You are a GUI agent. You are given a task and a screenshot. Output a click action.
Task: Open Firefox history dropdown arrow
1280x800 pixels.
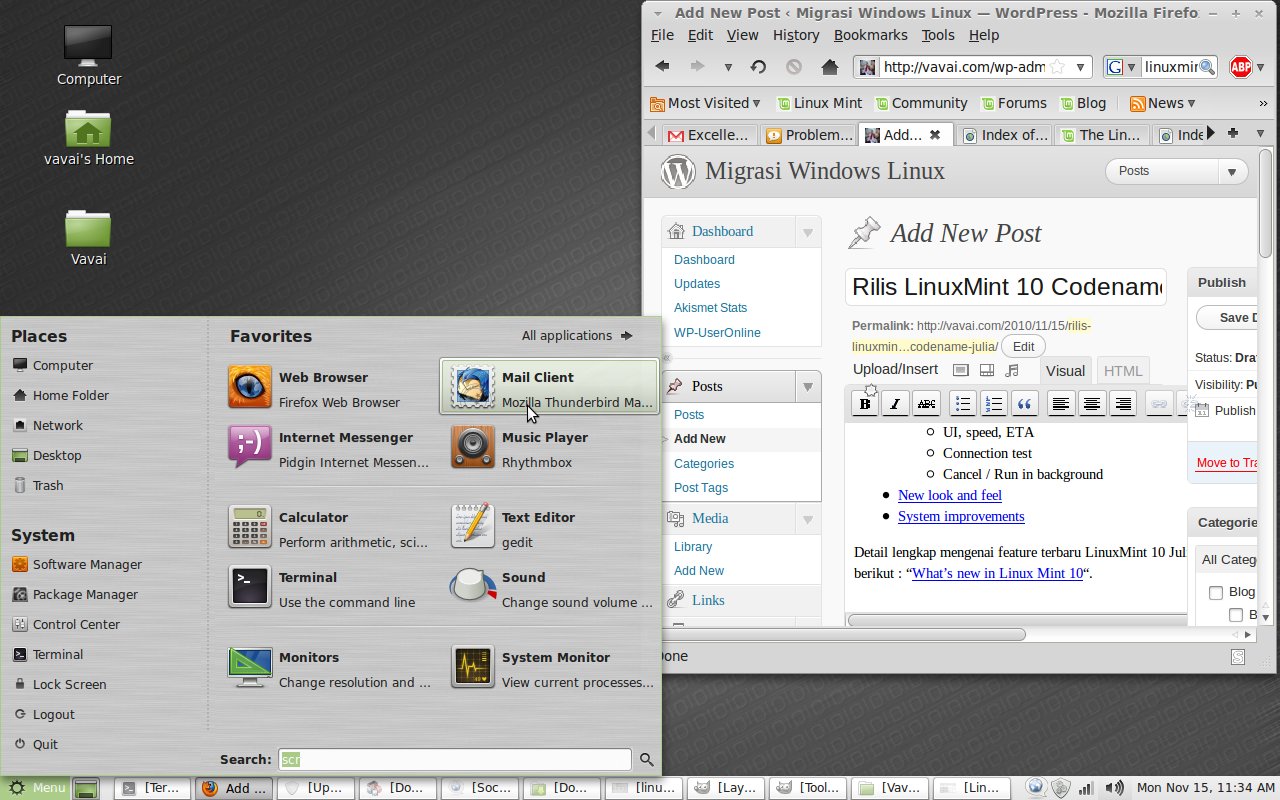click(728, 67)
